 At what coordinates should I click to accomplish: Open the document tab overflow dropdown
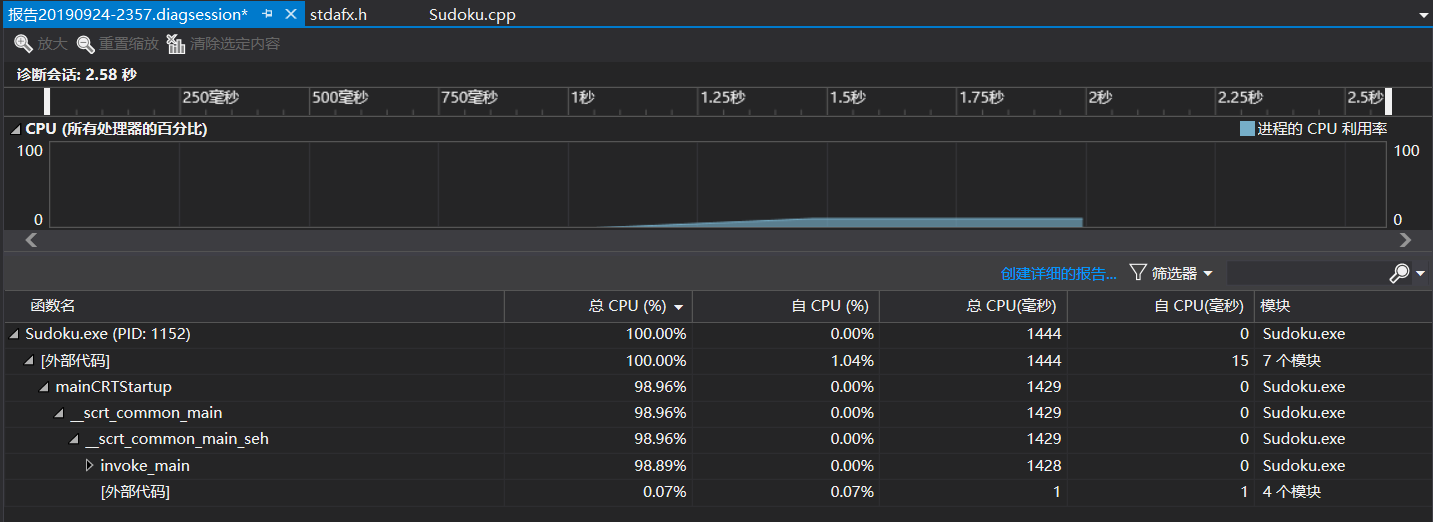pos(1423,16)
